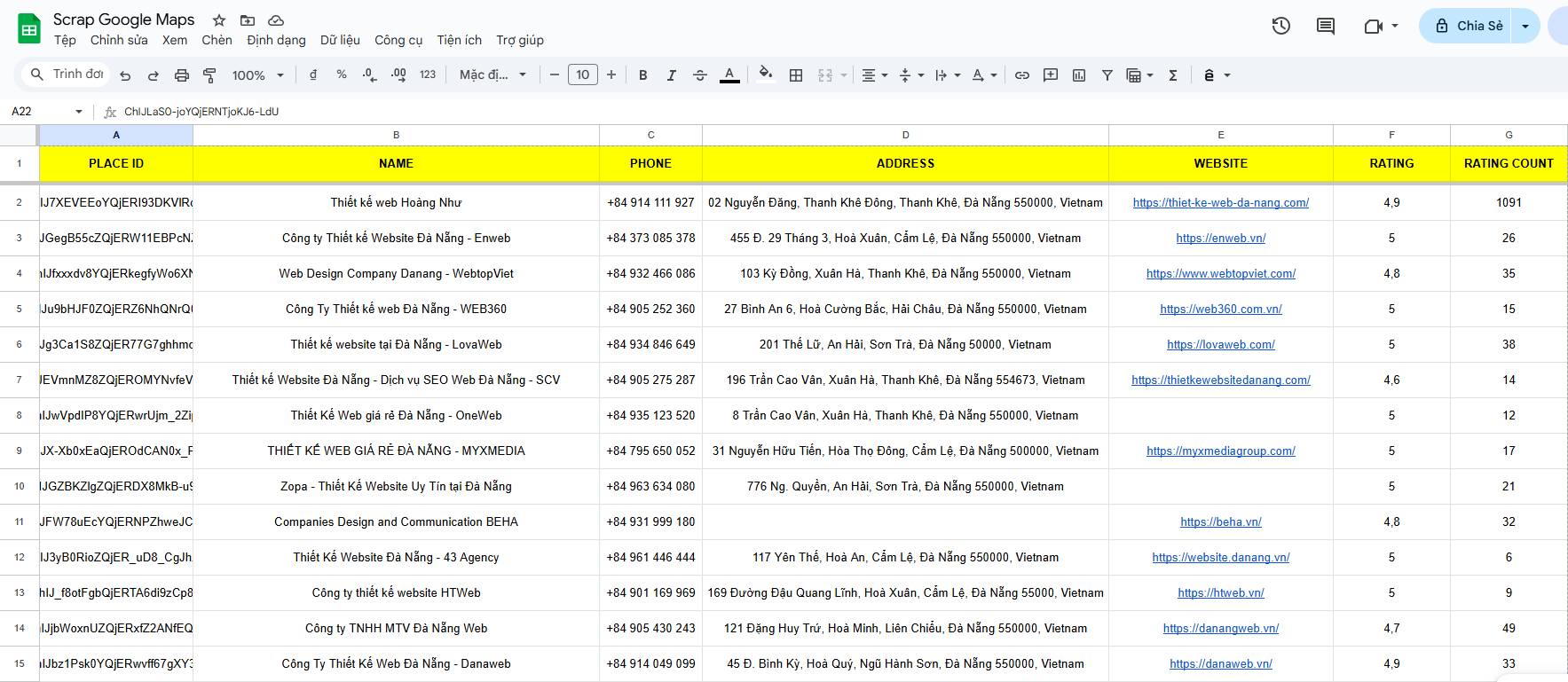
Task: Open the lovaweb.com link
Action: click(x=1221, y=345)
